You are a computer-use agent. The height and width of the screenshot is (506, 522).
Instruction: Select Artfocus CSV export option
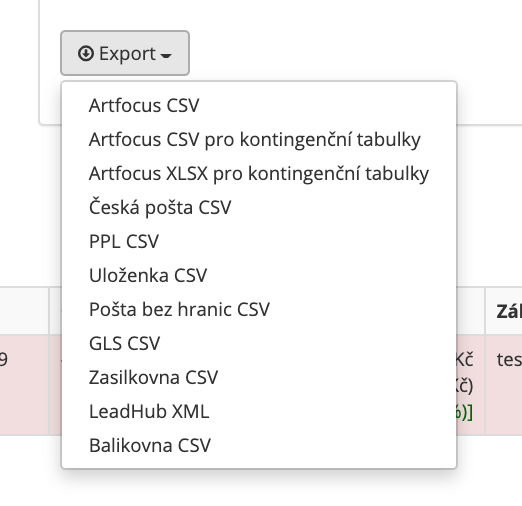click(x=259, y=105)
